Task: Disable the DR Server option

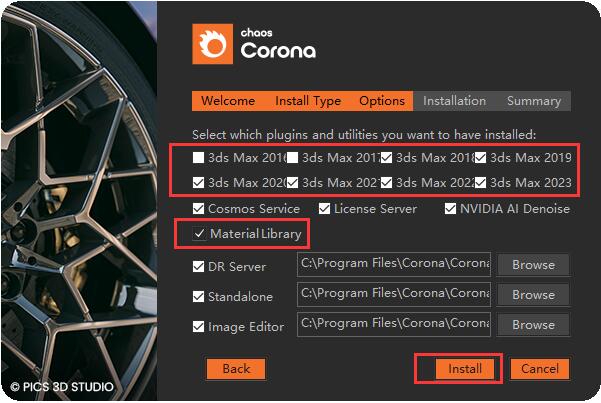Action: [198, 266]
